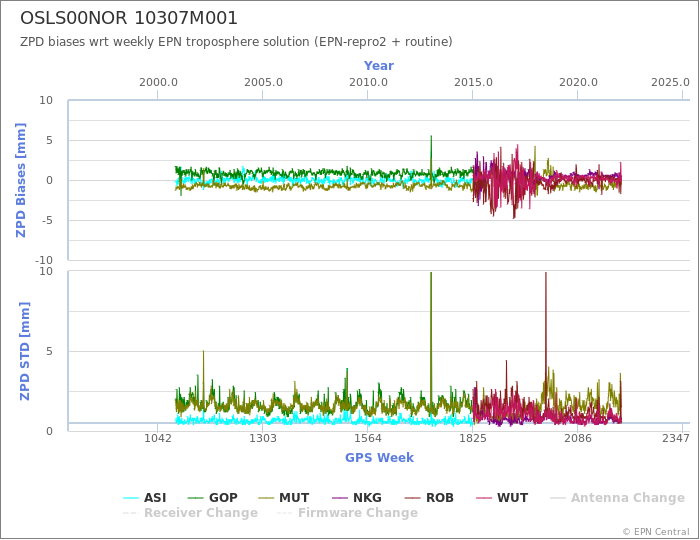This screenshot has height=540, width=700.
Task: Toggle the GOP series legend entry
Action: tap(213, 498)
